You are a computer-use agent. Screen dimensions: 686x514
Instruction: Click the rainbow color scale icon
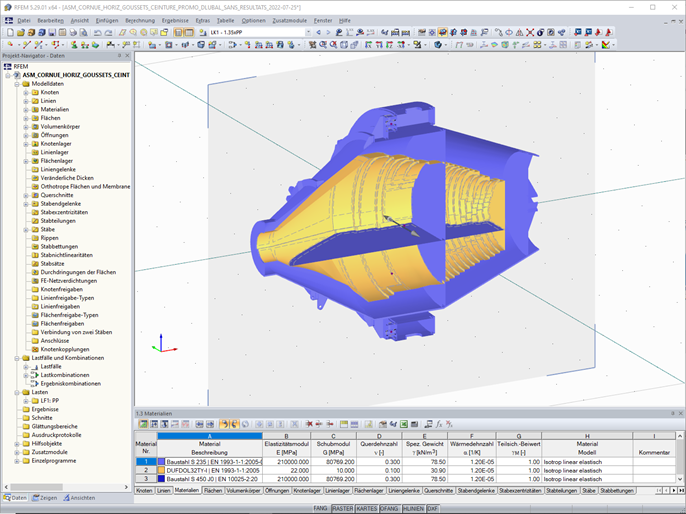[x=605, y=45]
